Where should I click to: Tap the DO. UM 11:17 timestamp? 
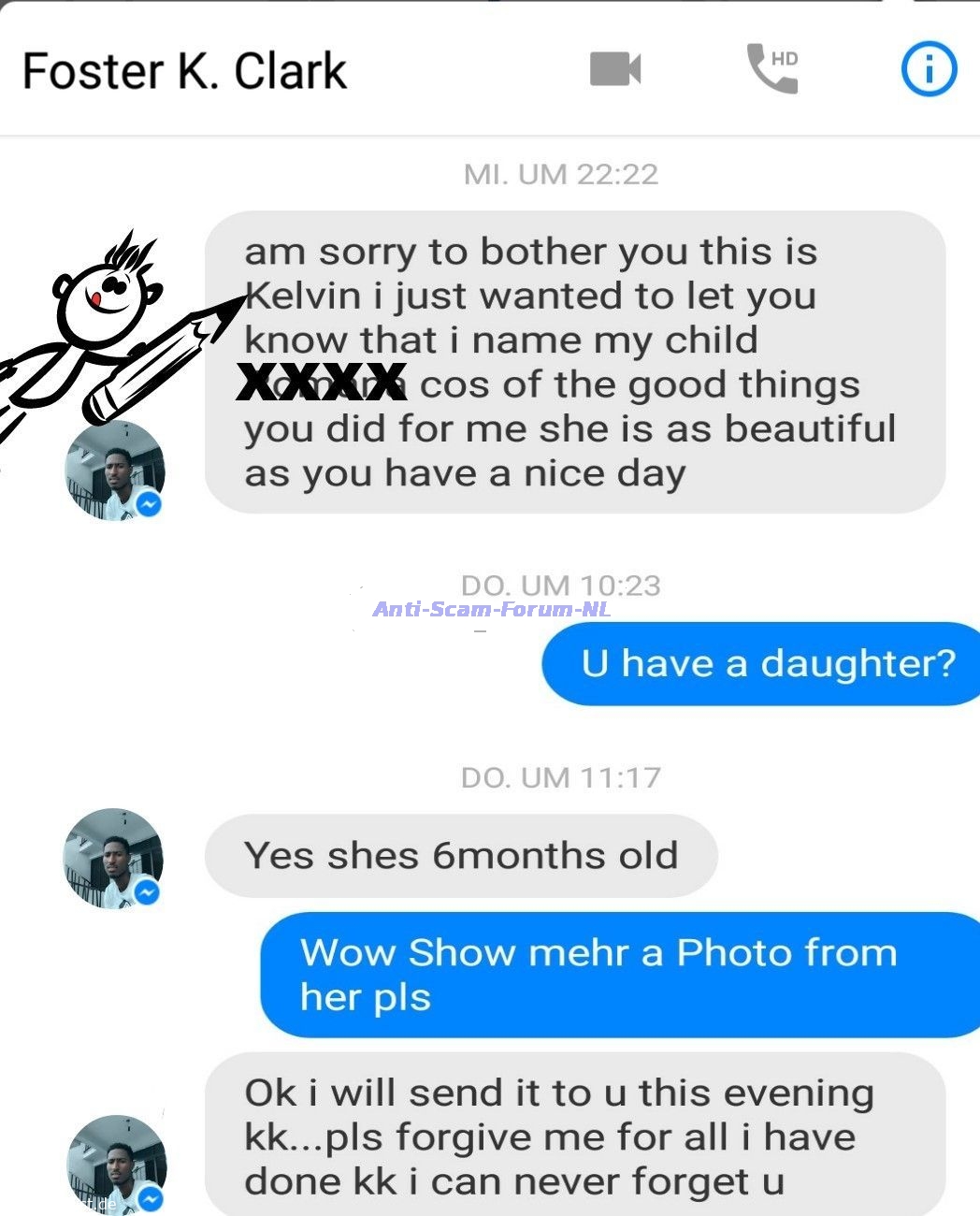pyautogui.click(x=561, y=777)
